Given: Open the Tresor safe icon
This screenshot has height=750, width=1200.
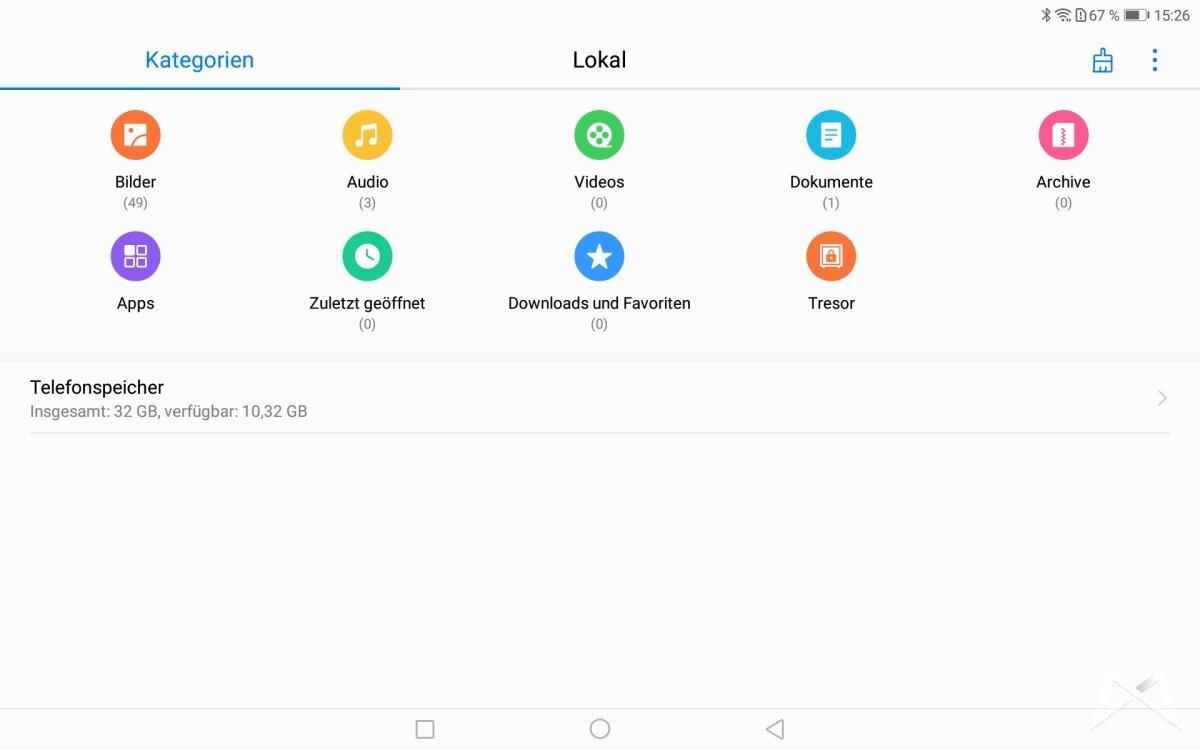Looking at the screenshot, I should coord(831,256).
